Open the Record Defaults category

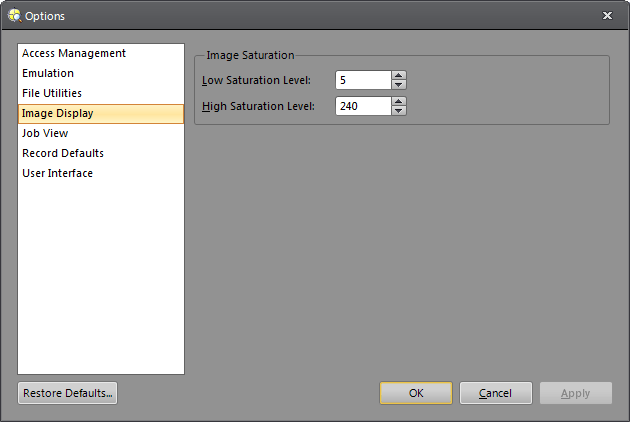[63, 153]
